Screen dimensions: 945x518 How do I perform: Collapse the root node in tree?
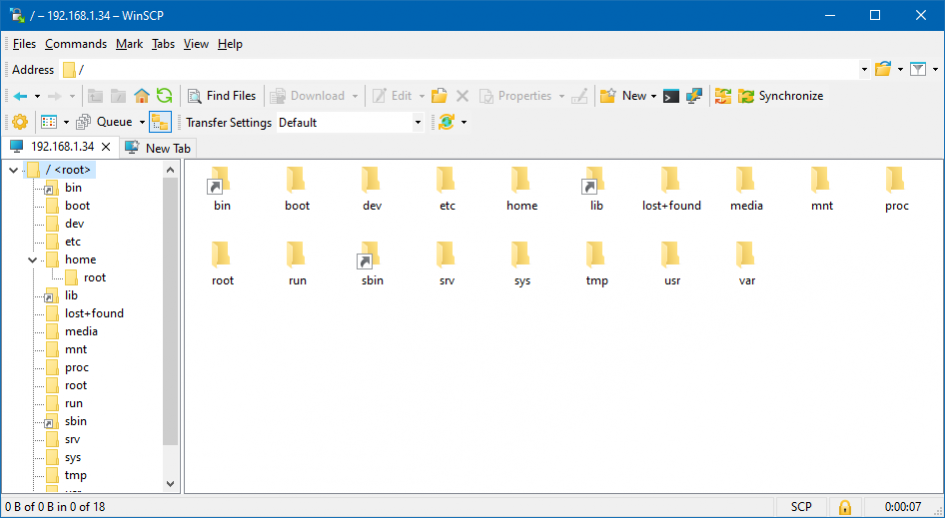click(x=13, y=170)
